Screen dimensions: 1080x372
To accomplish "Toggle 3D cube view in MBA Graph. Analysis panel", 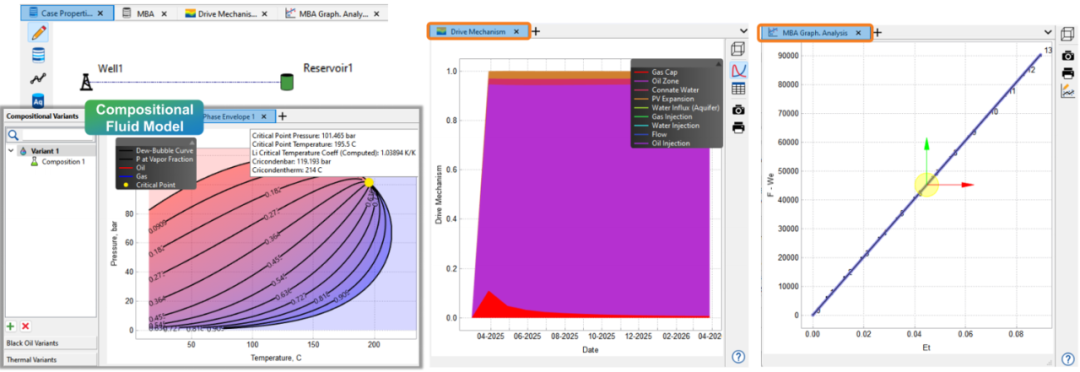I will pos(1067,34).
